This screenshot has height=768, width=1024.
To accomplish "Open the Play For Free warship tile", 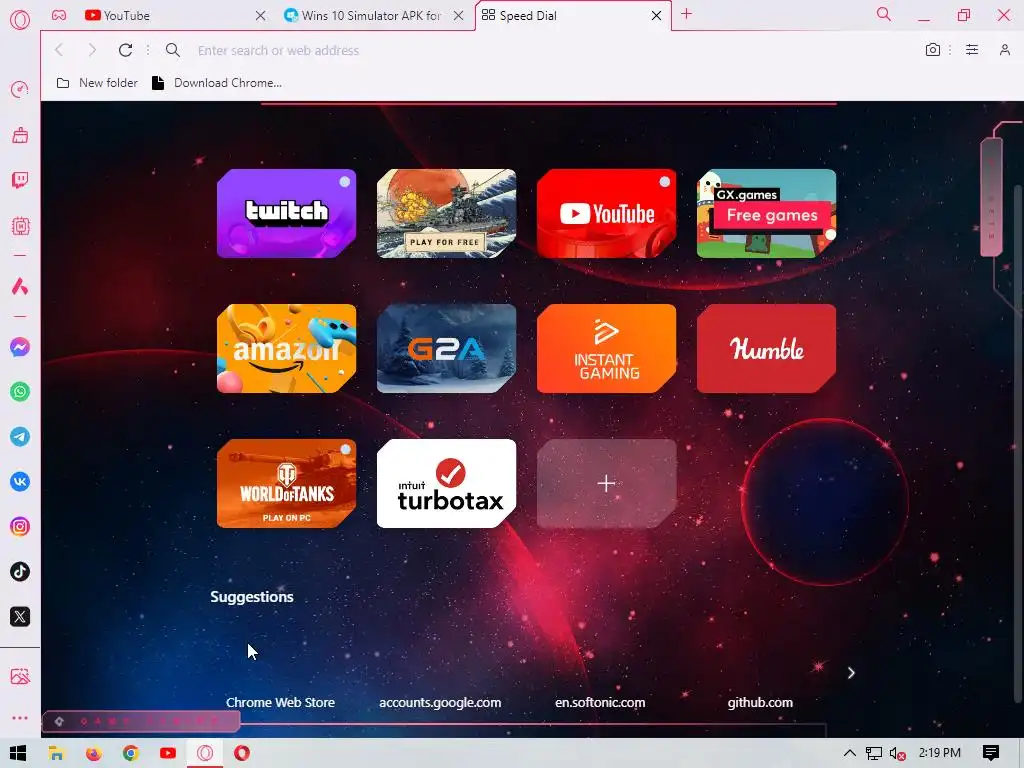I will pos(447,214).
